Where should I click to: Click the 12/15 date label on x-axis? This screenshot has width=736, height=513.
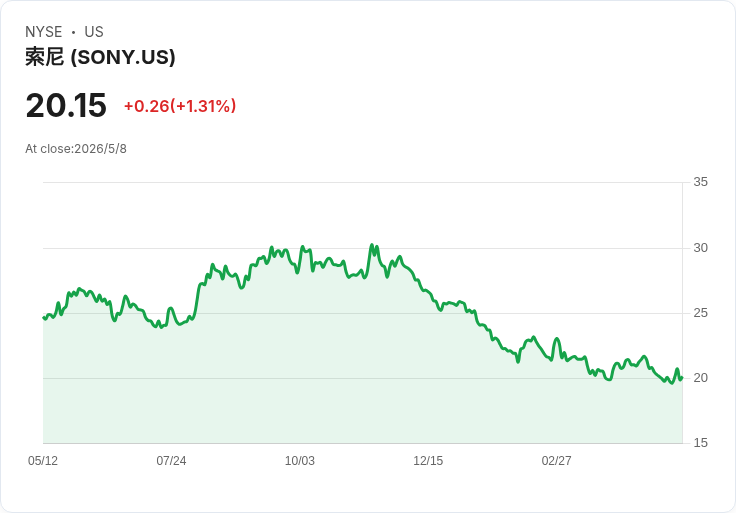point(428,461)
